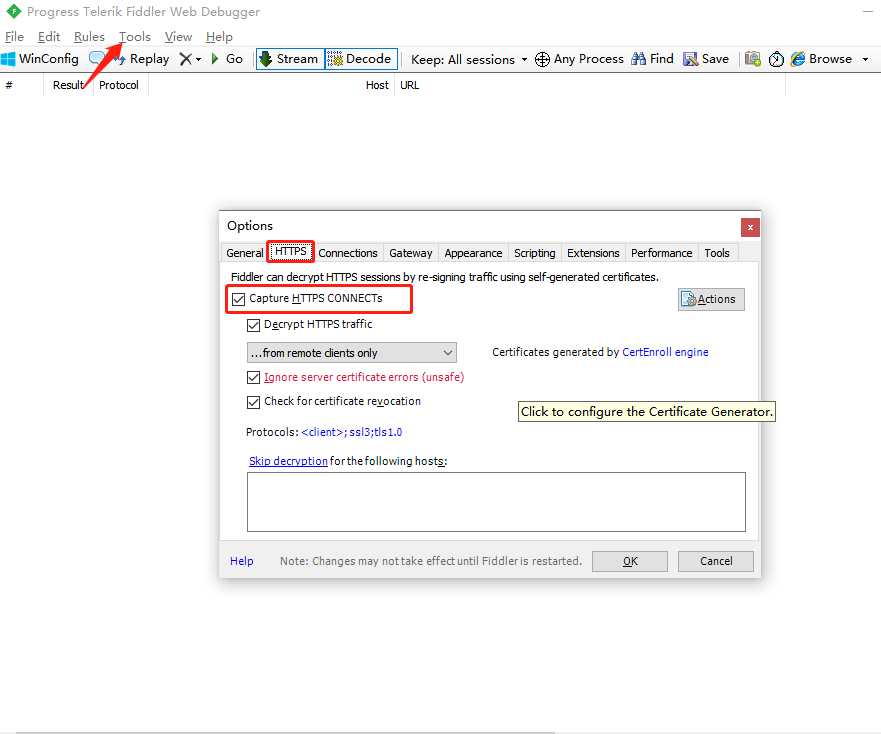Uncheck Capture HTTPS CONNECTs
This screenshot has height=734, width=881.
pyautogui.click(x=239, y=299)
